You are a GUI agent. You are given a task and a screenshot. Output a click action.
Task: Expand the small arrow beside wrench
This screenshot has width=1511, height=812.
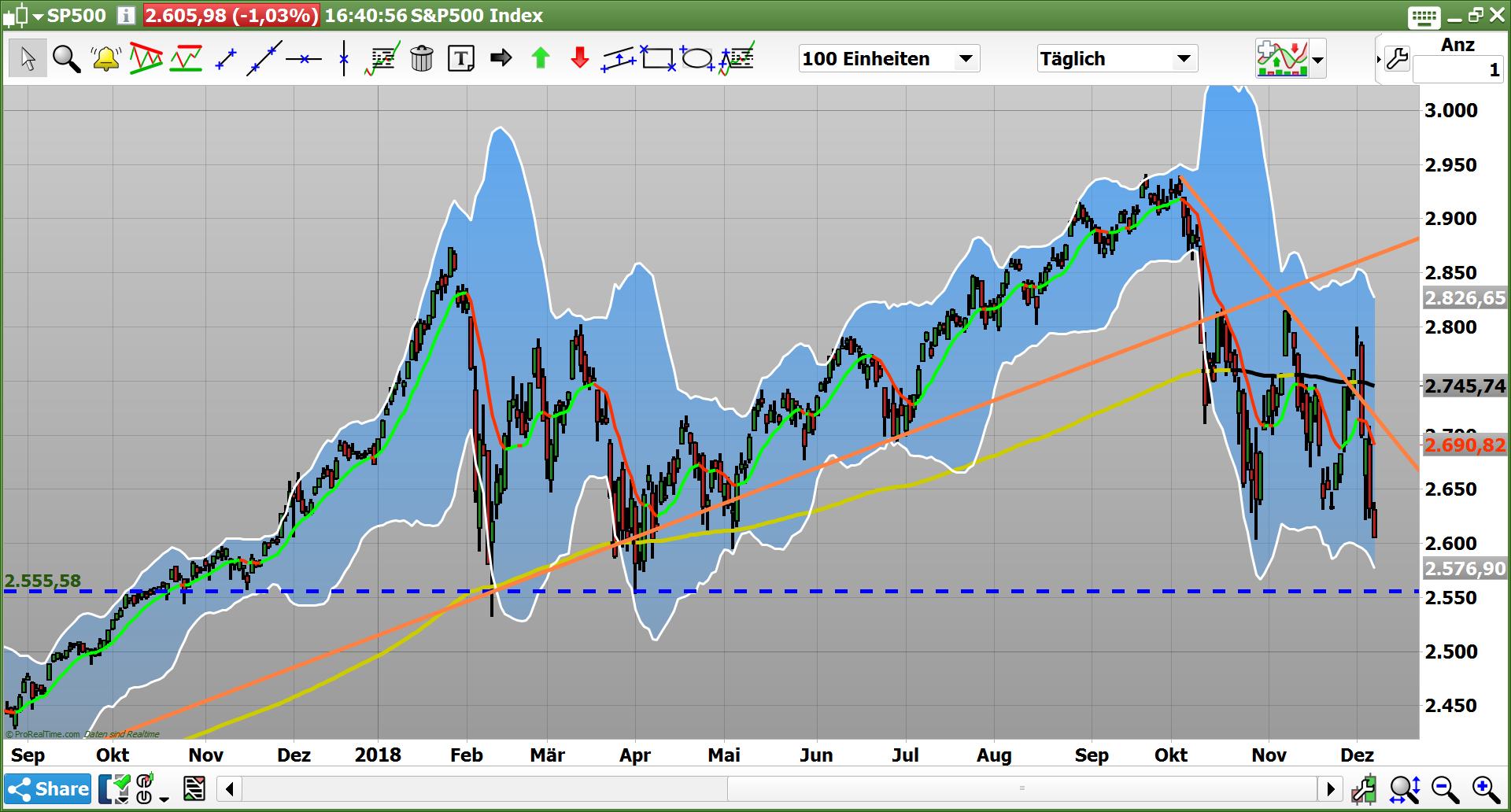[1379, 59]
